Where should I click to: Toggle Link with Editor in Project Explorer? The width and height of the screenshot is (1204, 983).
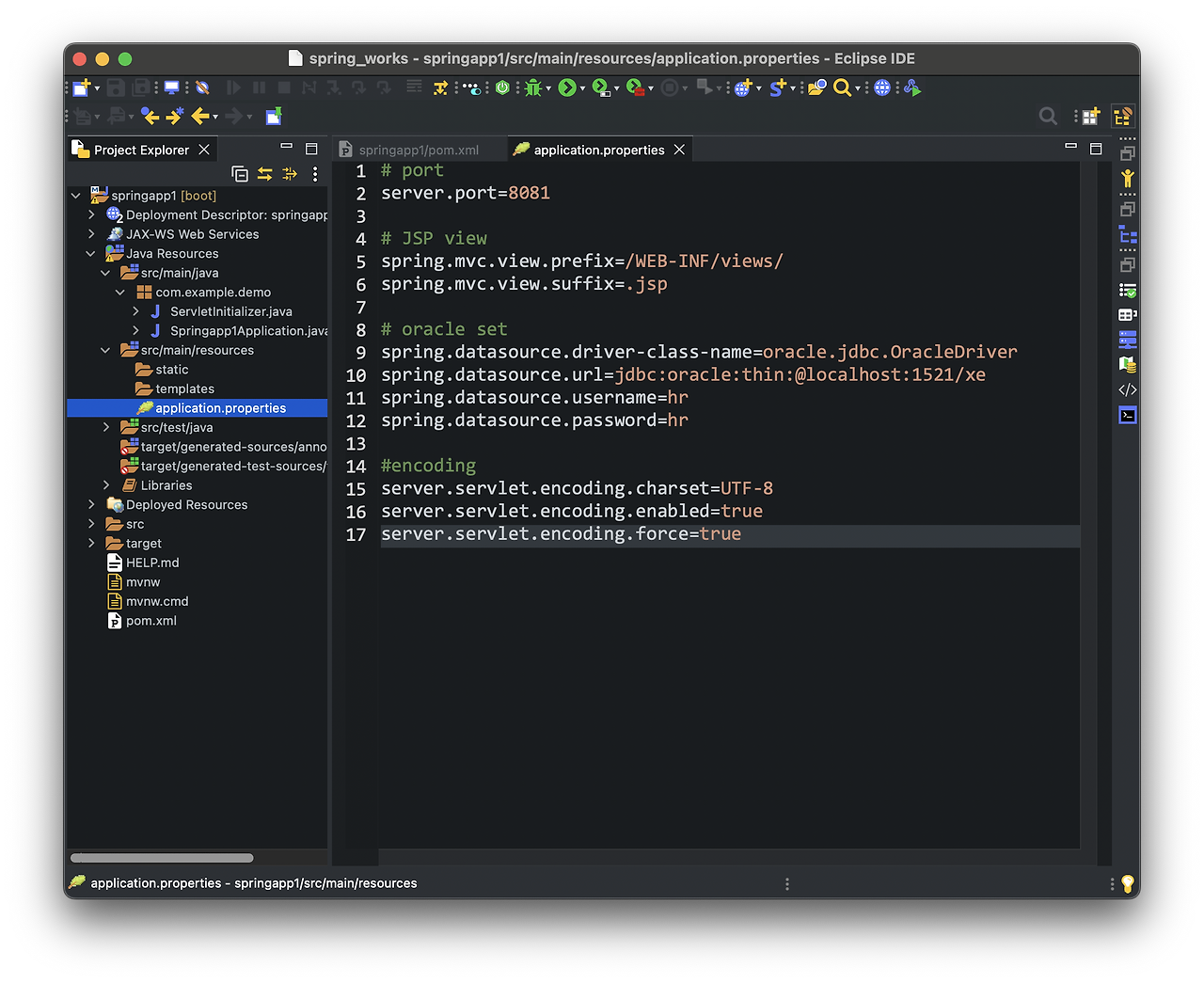(x=265, y=174)
